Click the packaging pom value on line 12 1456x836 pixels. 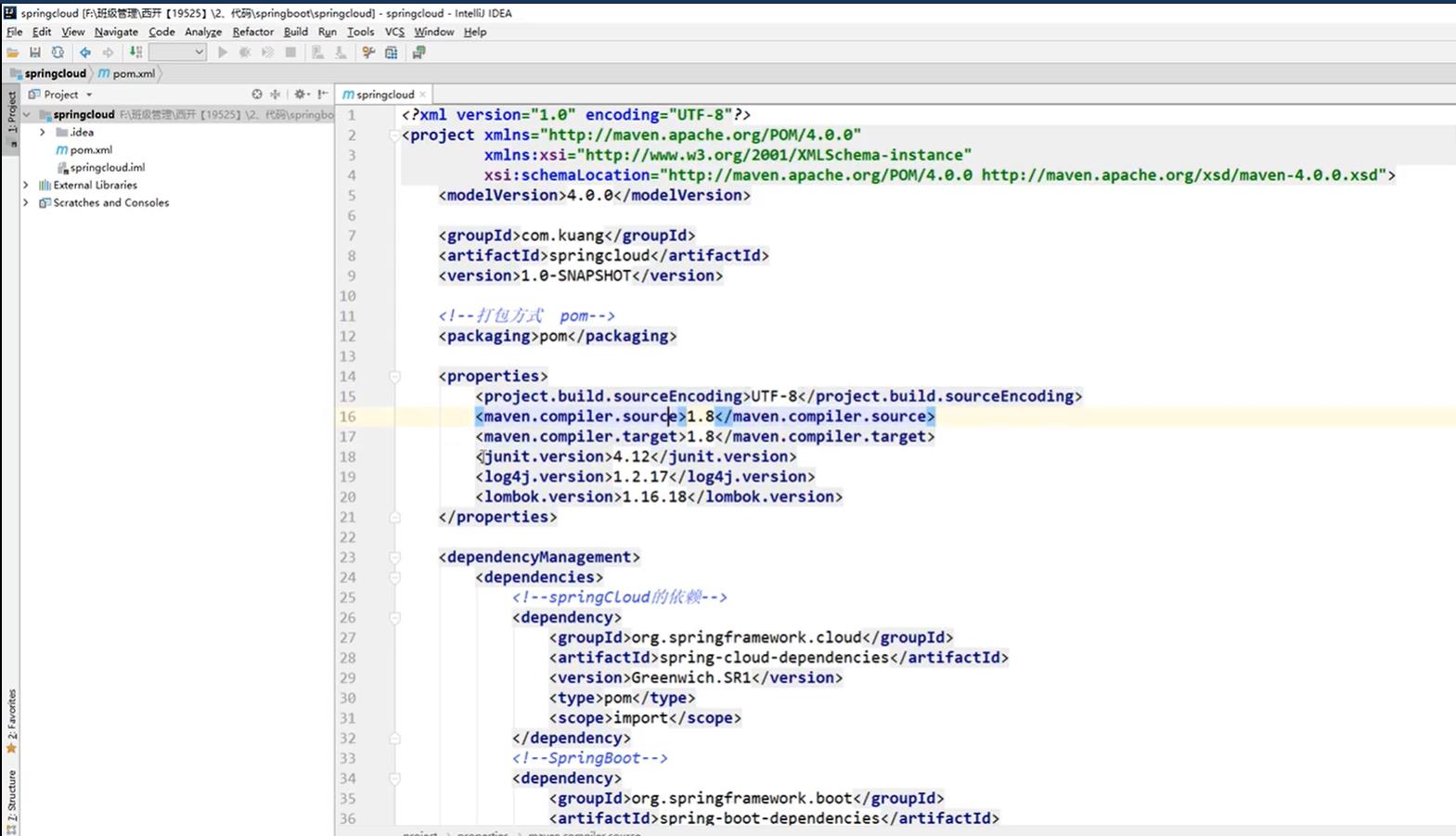[x=553, y=336]
